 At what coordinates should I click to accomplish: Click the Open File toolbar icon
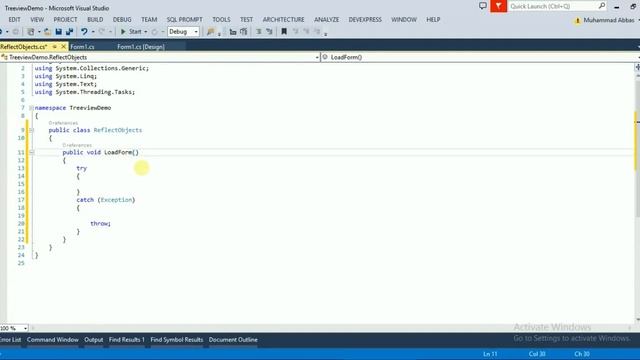[x=47, y=31]
